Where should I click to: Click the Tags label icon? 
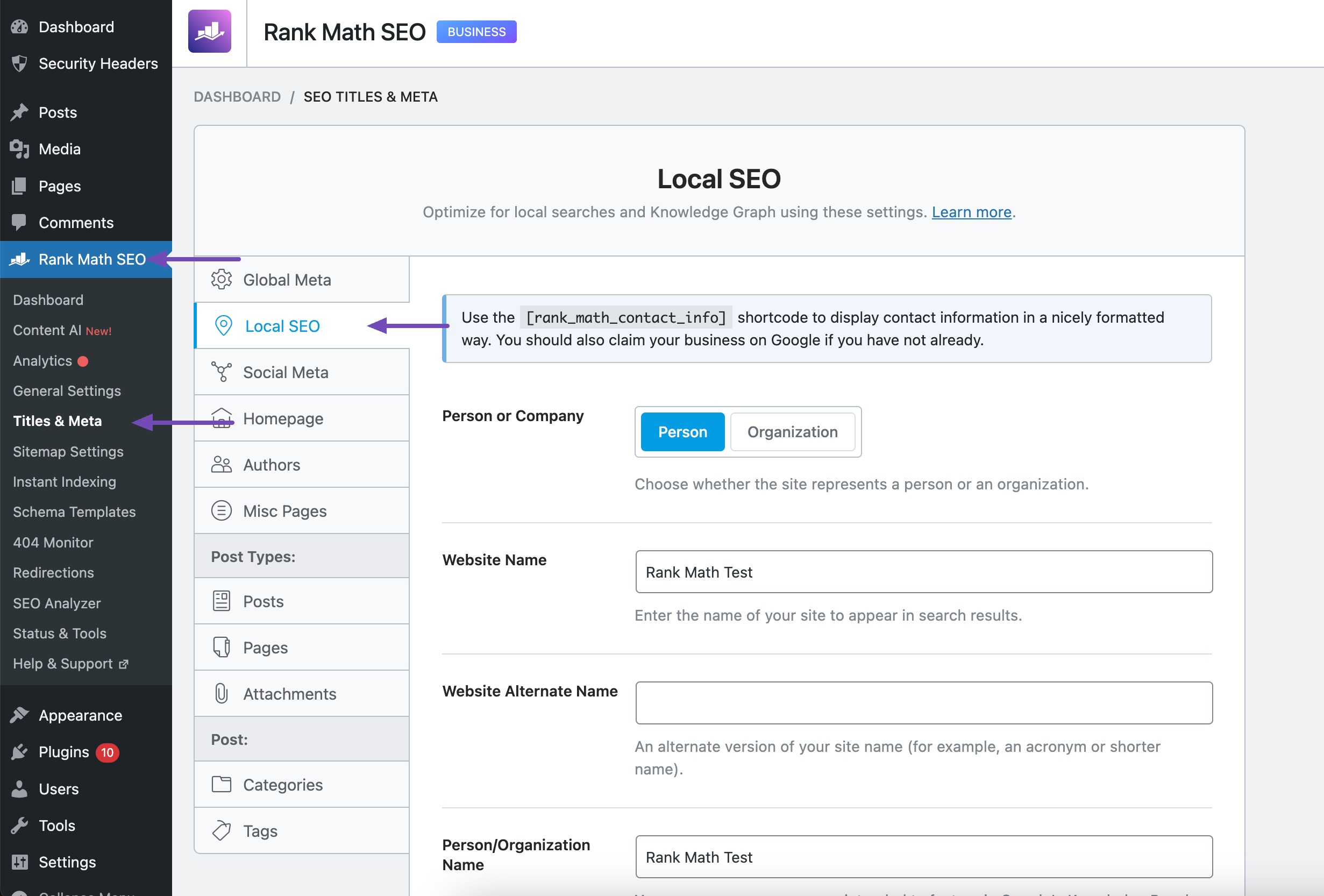pyautogui.click(x=221, y=831)
